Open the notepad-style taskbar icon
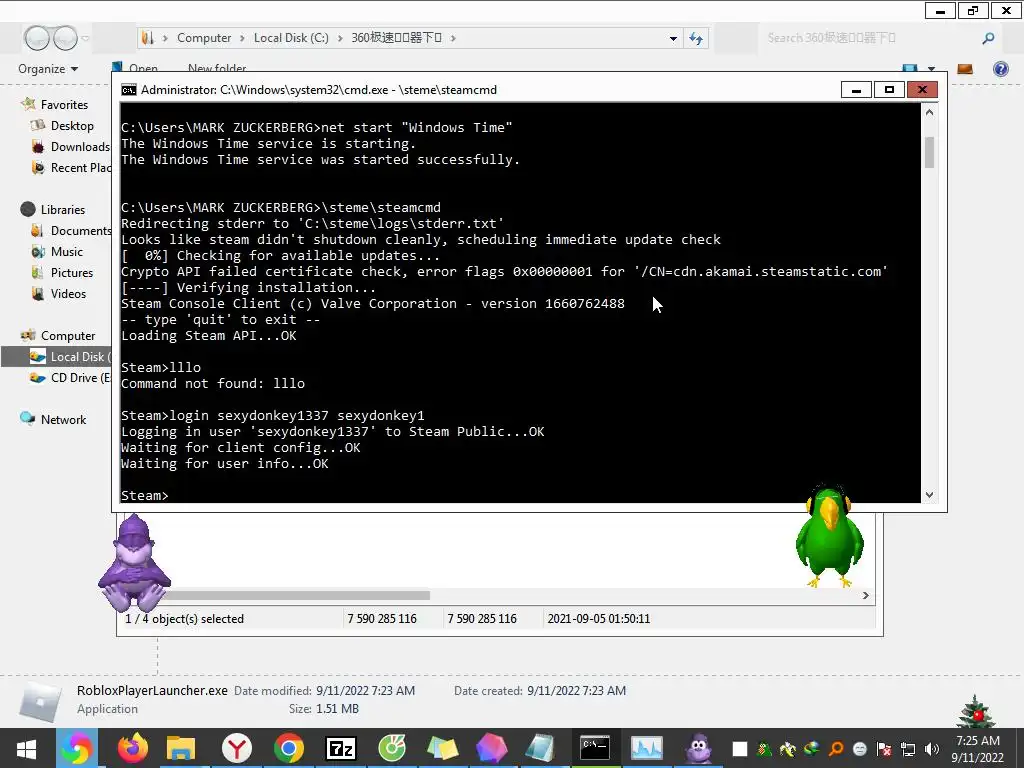The height and width of the screenshot is (768, 1024). pyautogui.click(x=540, y=748)
